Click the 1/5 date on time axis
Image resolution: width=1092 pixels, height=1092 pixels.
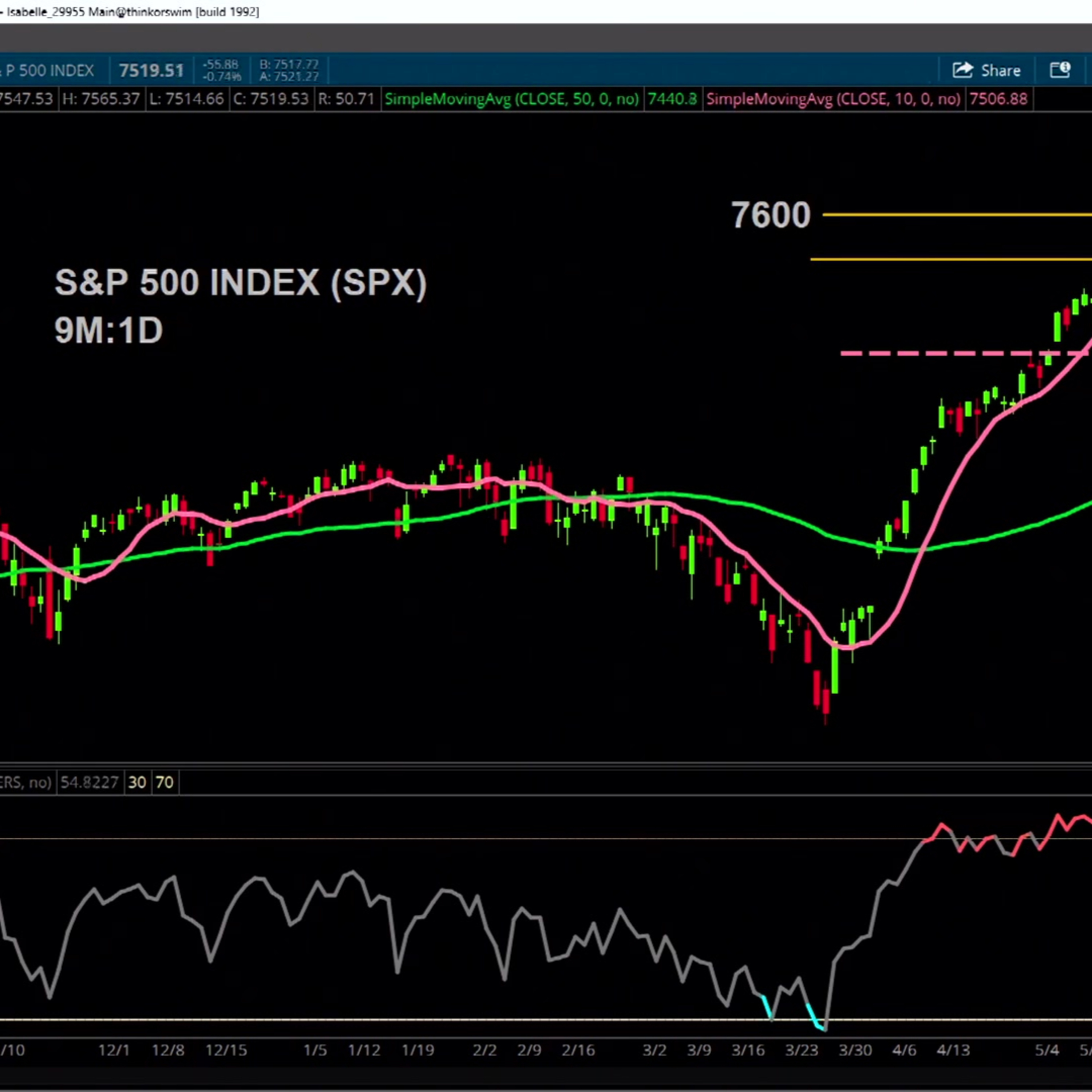[x=315, y=1050]
